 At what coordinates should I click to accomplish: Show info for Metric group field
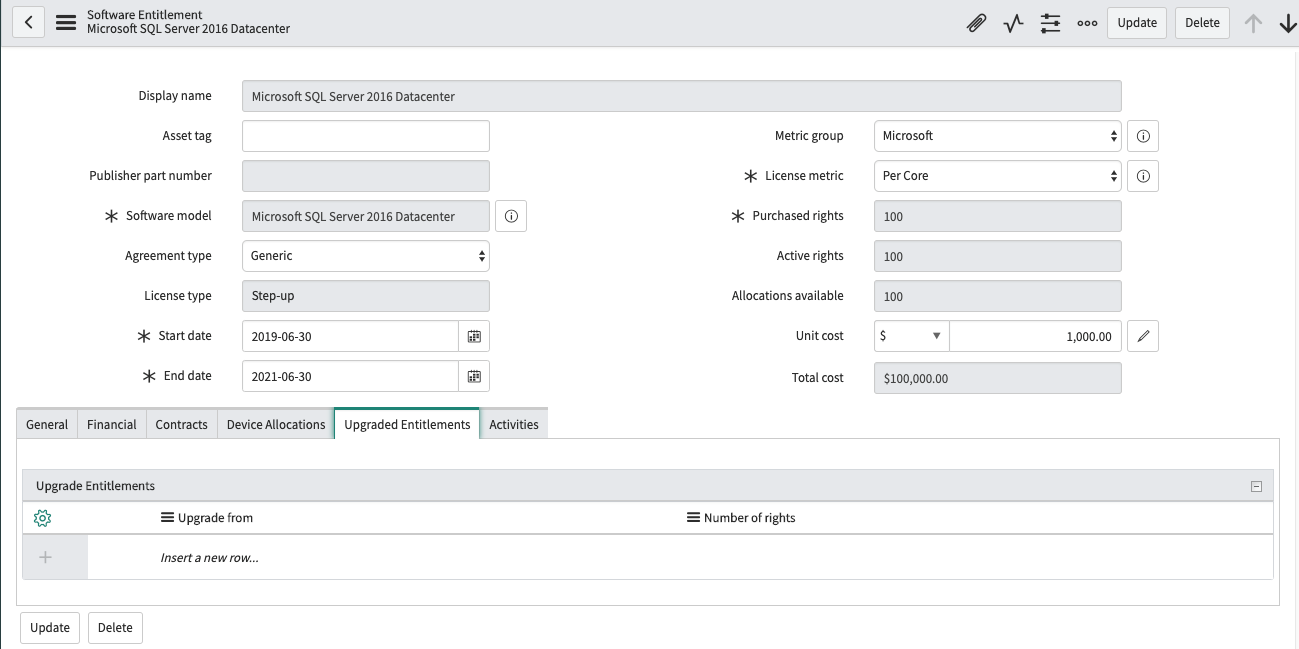(x=1143, y=136)
